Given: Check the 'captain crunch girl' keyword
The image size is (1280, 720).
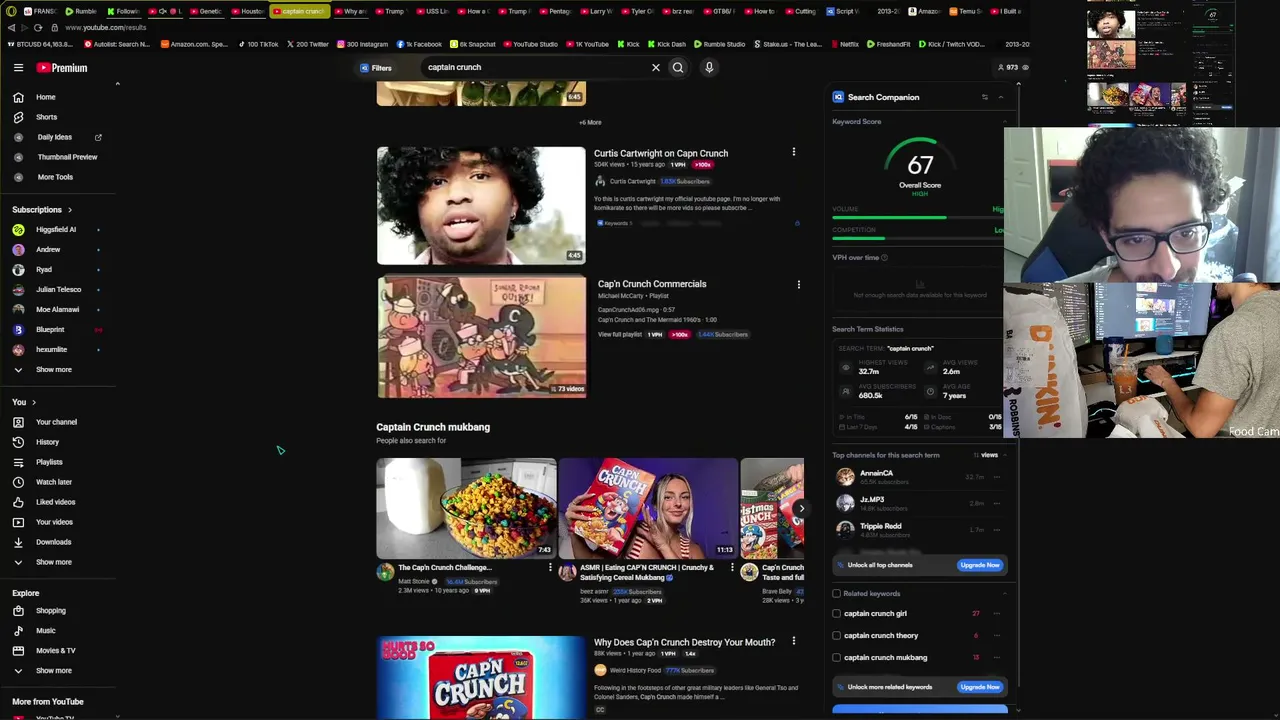Looking at the screenshot, I should [x=837, y=614].
